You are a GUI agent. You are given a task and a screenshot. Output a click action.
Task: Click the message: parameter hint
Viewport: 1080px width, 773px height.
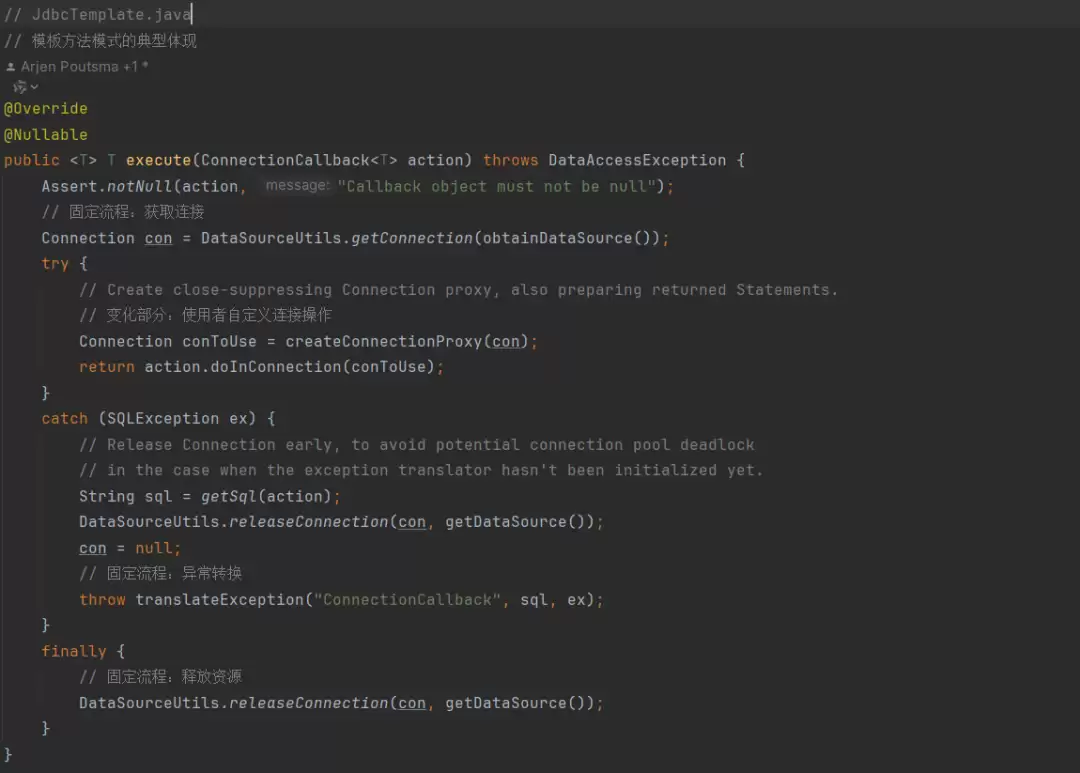pos(297,186)
